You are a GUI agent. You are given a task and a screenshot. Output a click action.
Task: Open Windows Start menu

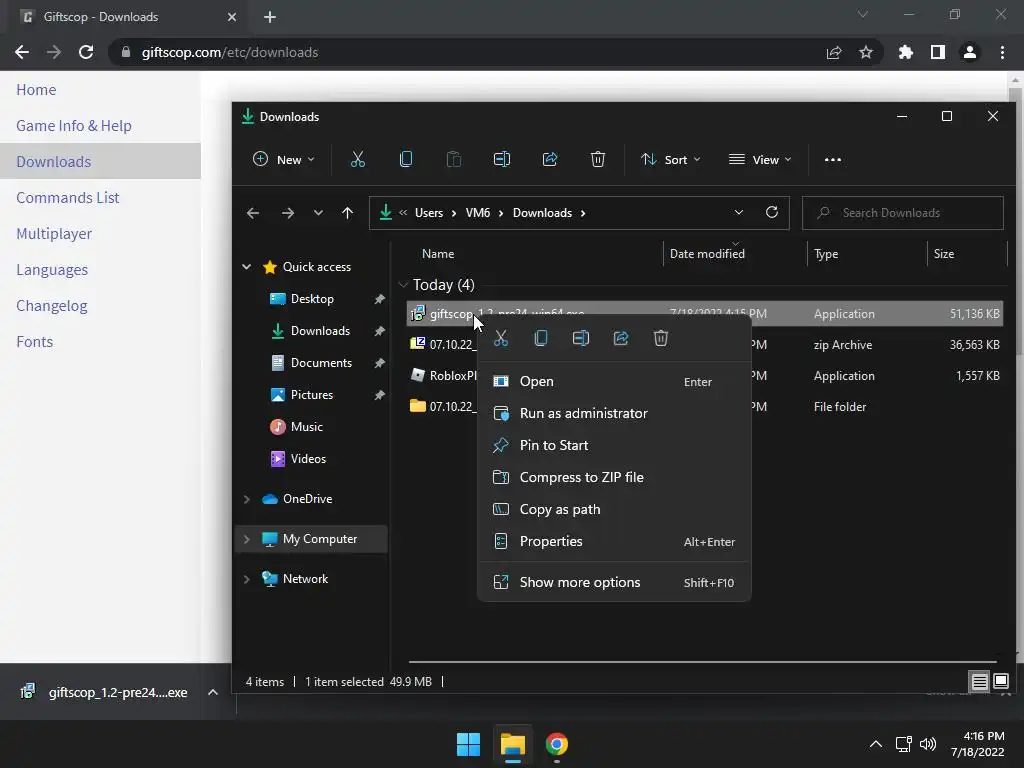(x=468, y=744)
